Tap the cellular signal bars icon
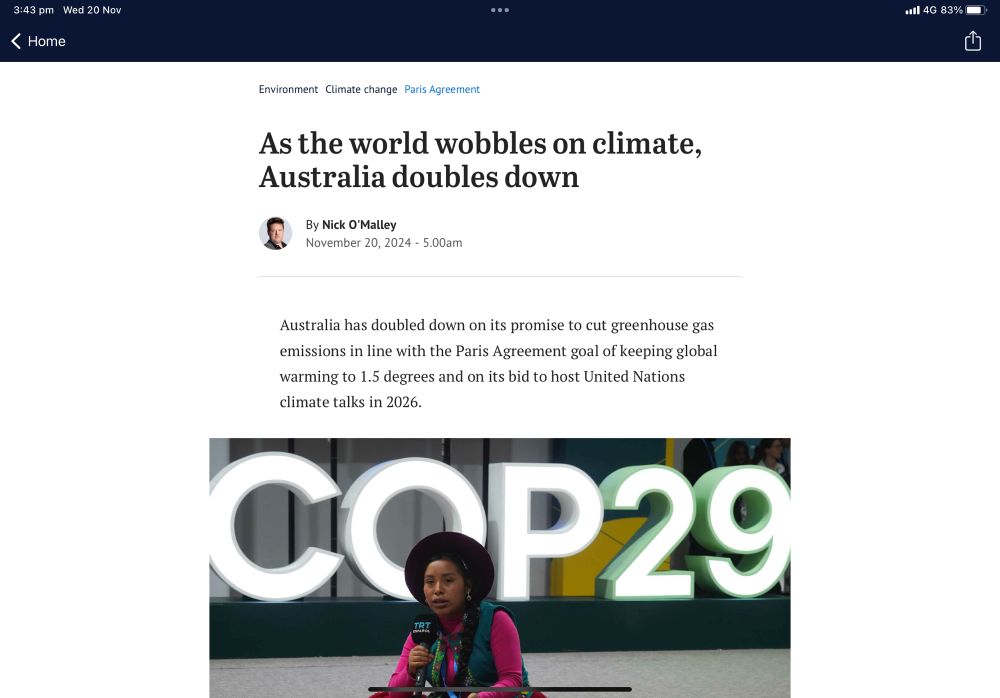 pyautogui.click(x=912, y=10)
